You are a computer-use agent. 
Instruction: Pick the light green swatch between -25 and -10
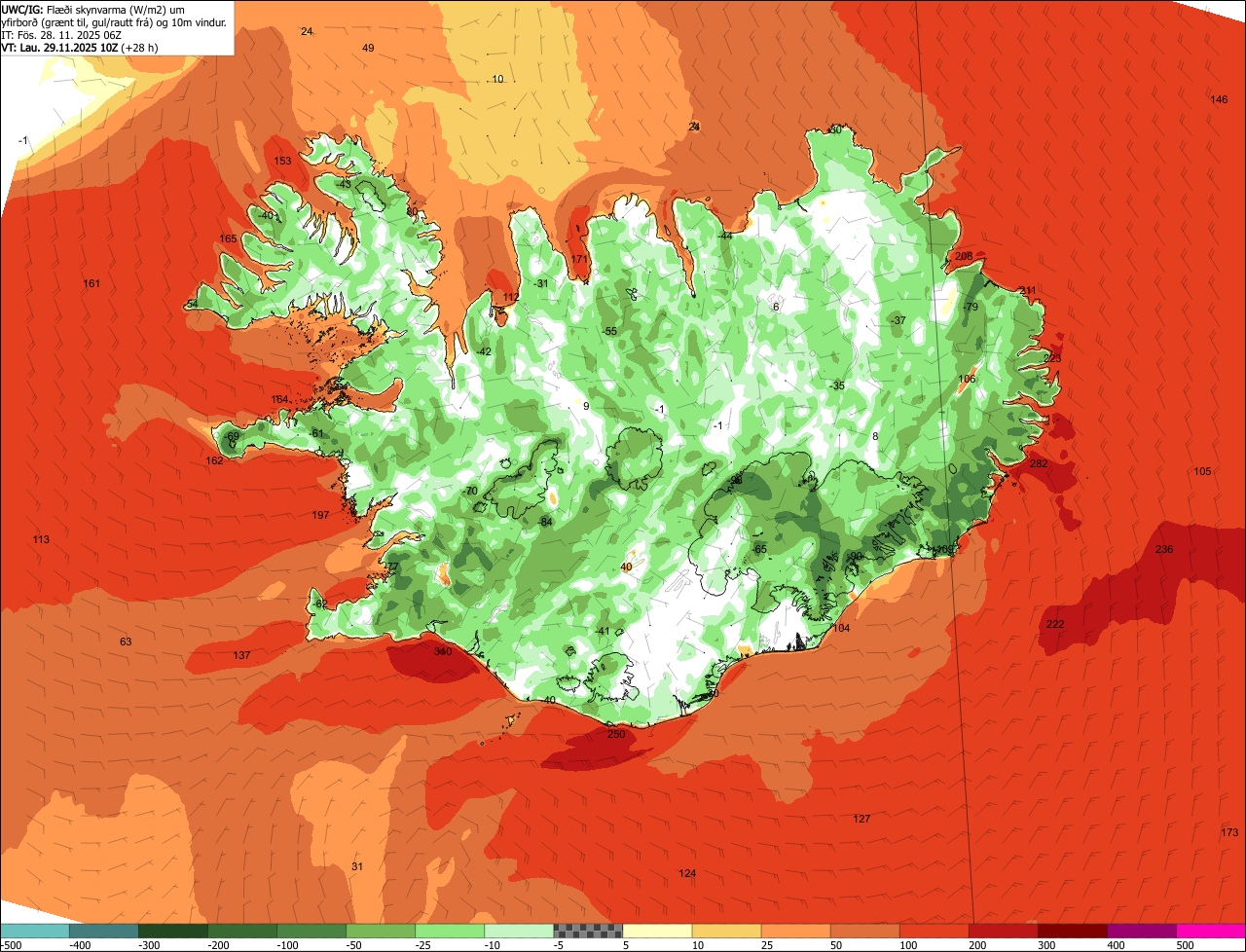tap(450, 931)
